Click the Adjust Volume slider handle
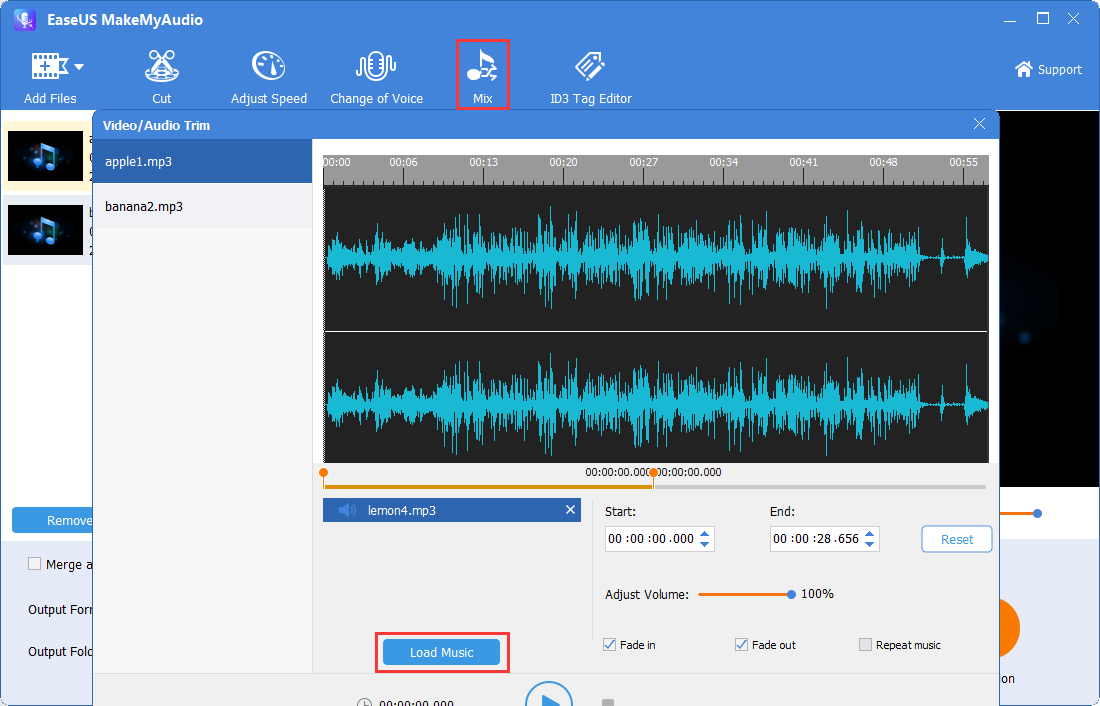This screenshot has width=1100, height=706. click(x=791, y=594)
